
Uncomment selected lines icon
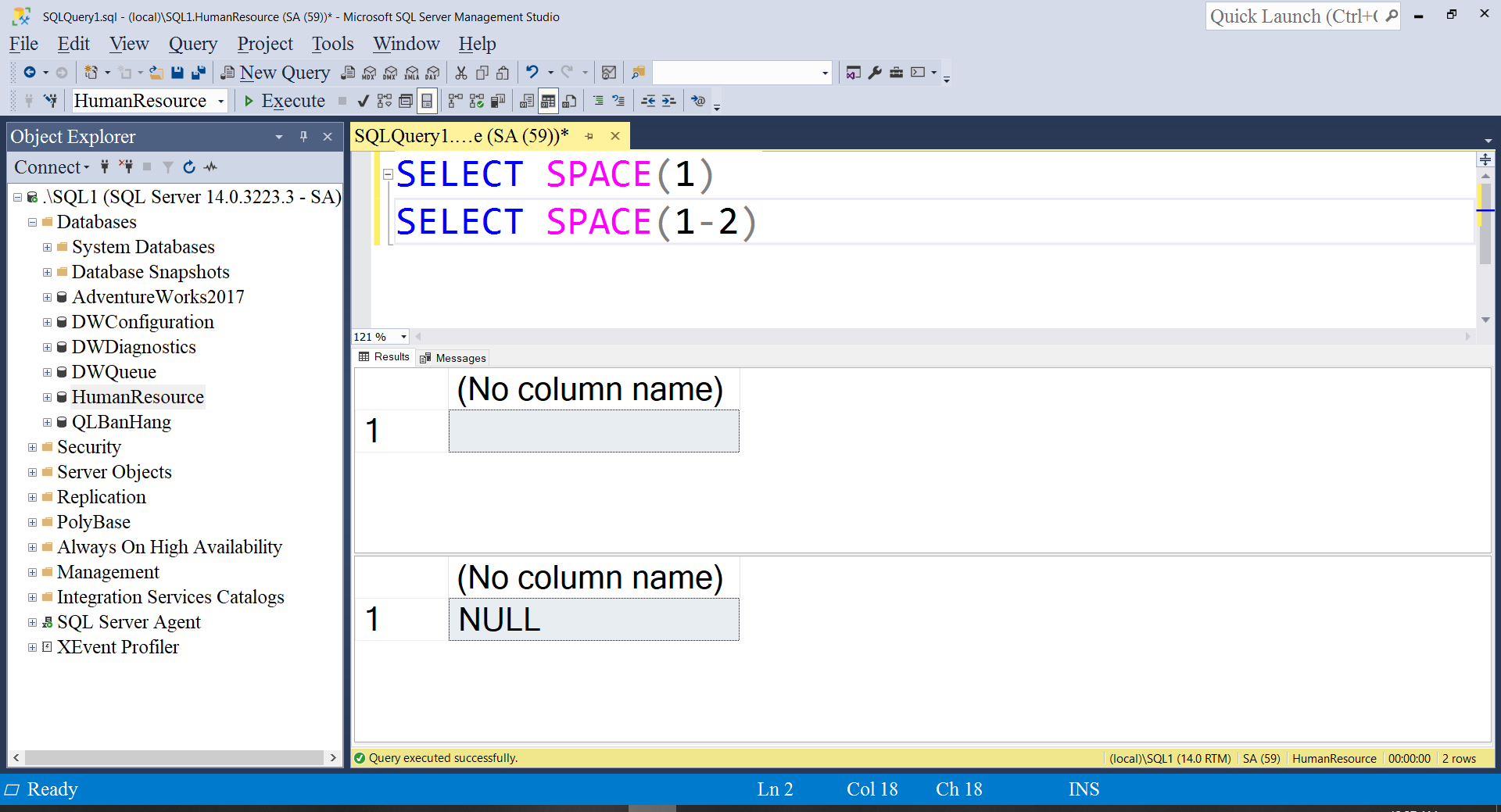pos(618,101)
